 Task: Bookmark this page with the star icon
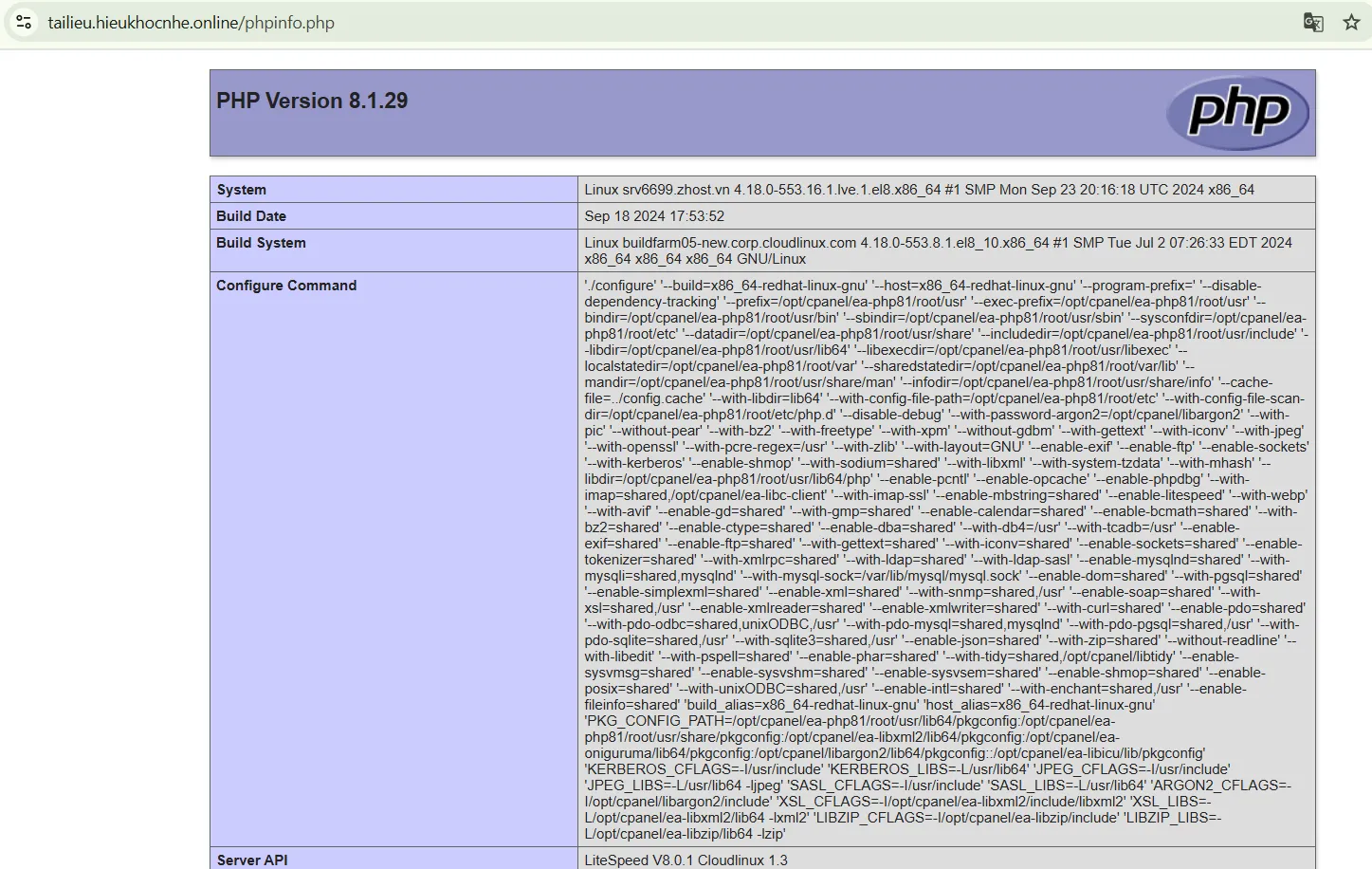tap(1351, 22)
